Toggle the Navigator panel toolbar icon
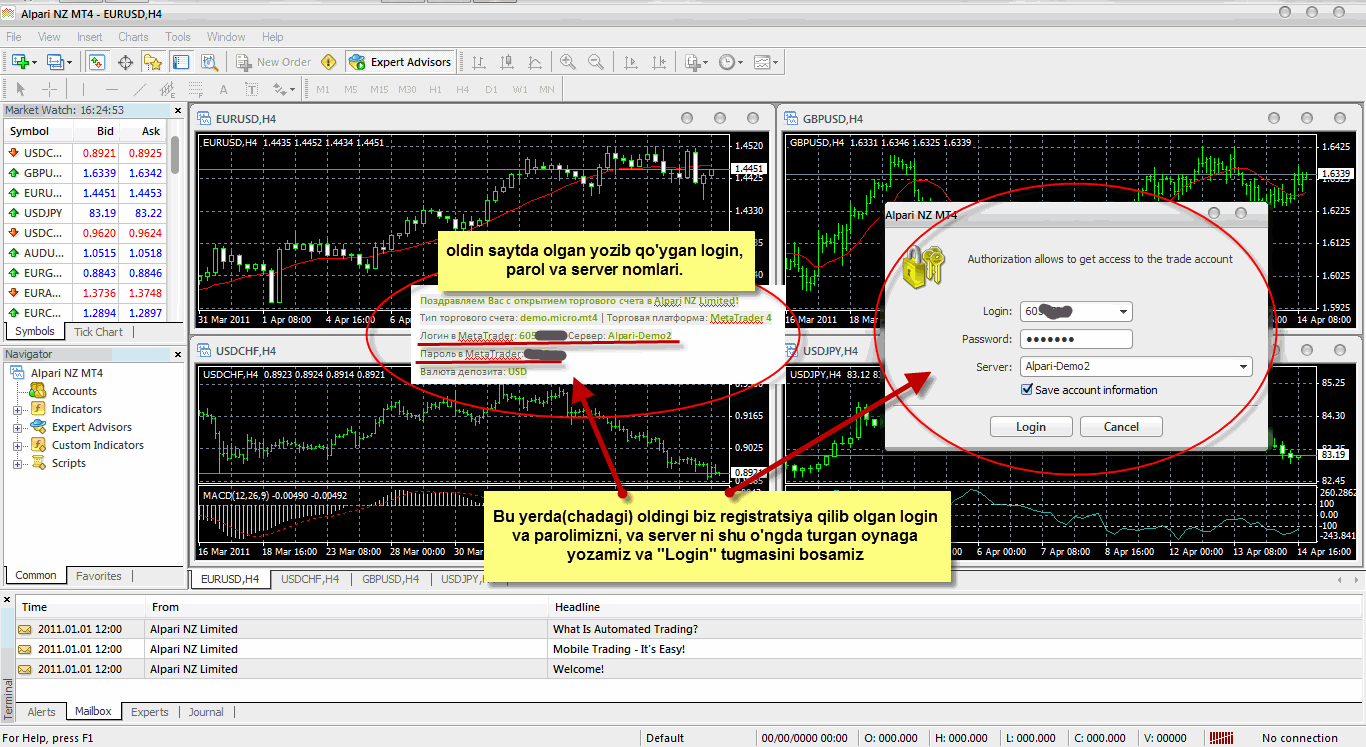 (153, 62)
